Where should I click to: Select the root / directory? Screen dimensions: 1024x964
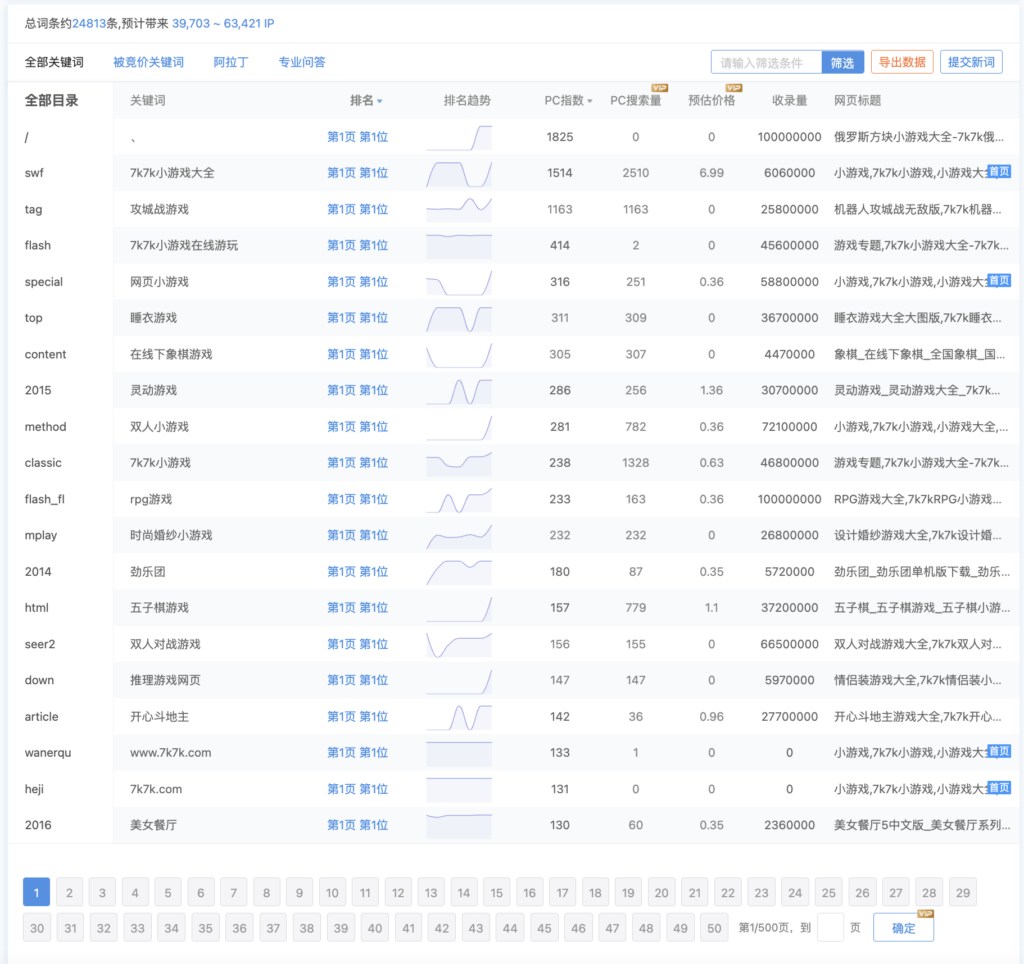coord(27,137)
